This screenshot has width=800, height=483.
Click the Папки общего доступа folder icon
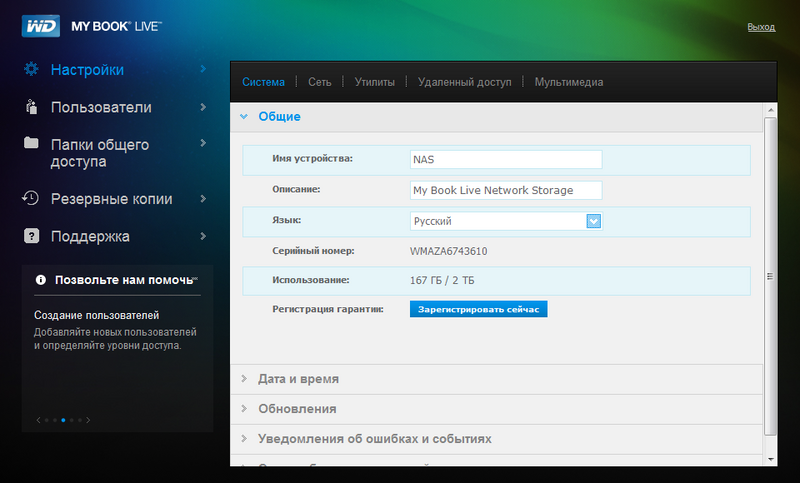[x=31, y=143]
